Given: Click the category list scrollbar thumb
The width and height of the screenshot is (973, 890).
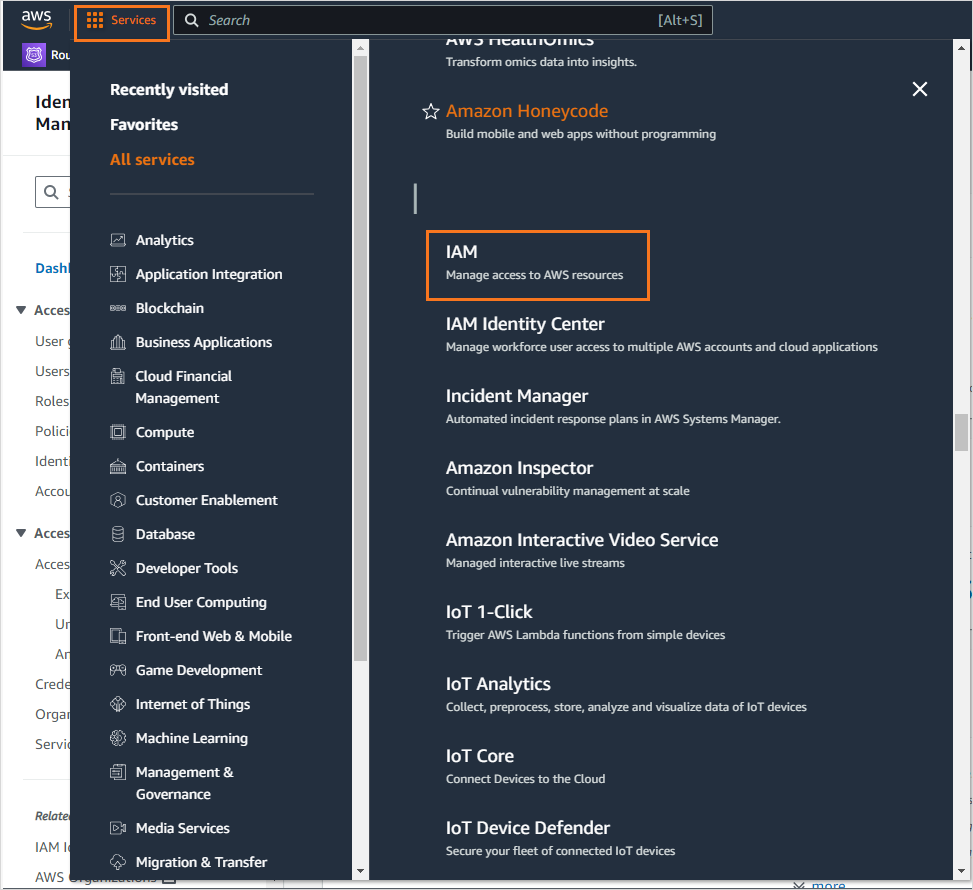Looking at the screenshot, I should click(361, 358).
